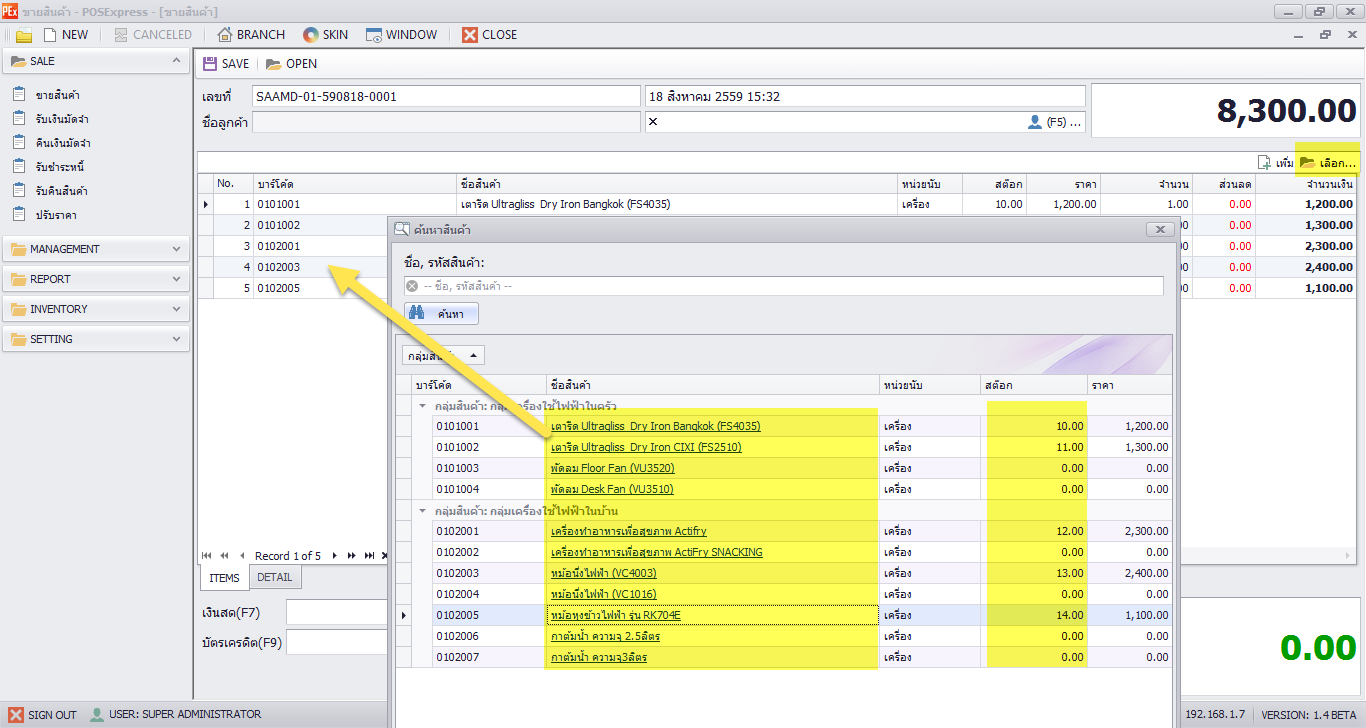The image size is (1366, 728).
Task: Click the เลือก... select product button
Action: 1328,163
